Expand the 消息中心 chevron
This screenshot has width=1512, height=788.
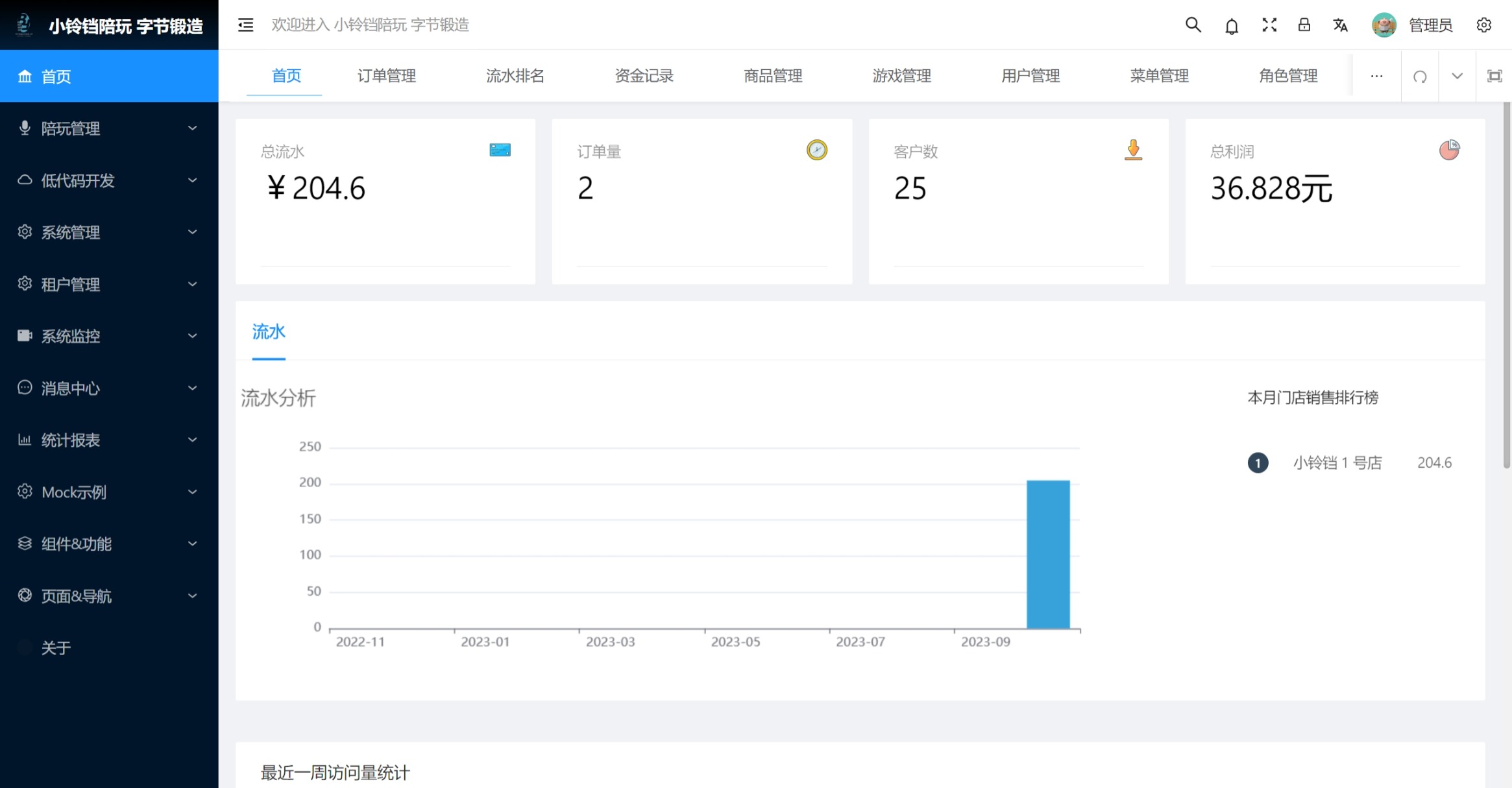[x=192, y=388]
